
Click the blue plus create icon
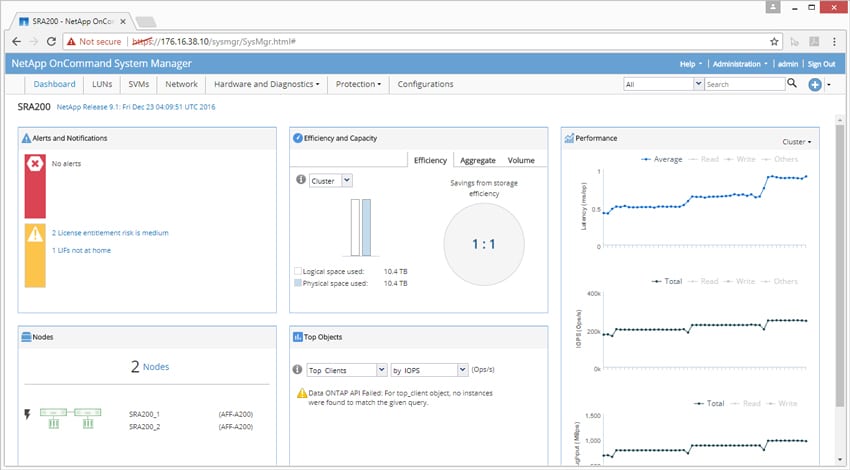tap(814, 85)
